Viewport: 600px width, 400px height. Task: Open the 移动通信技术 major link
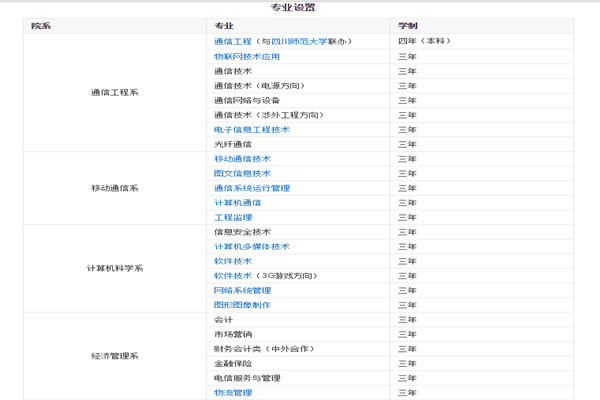[242, 159]
